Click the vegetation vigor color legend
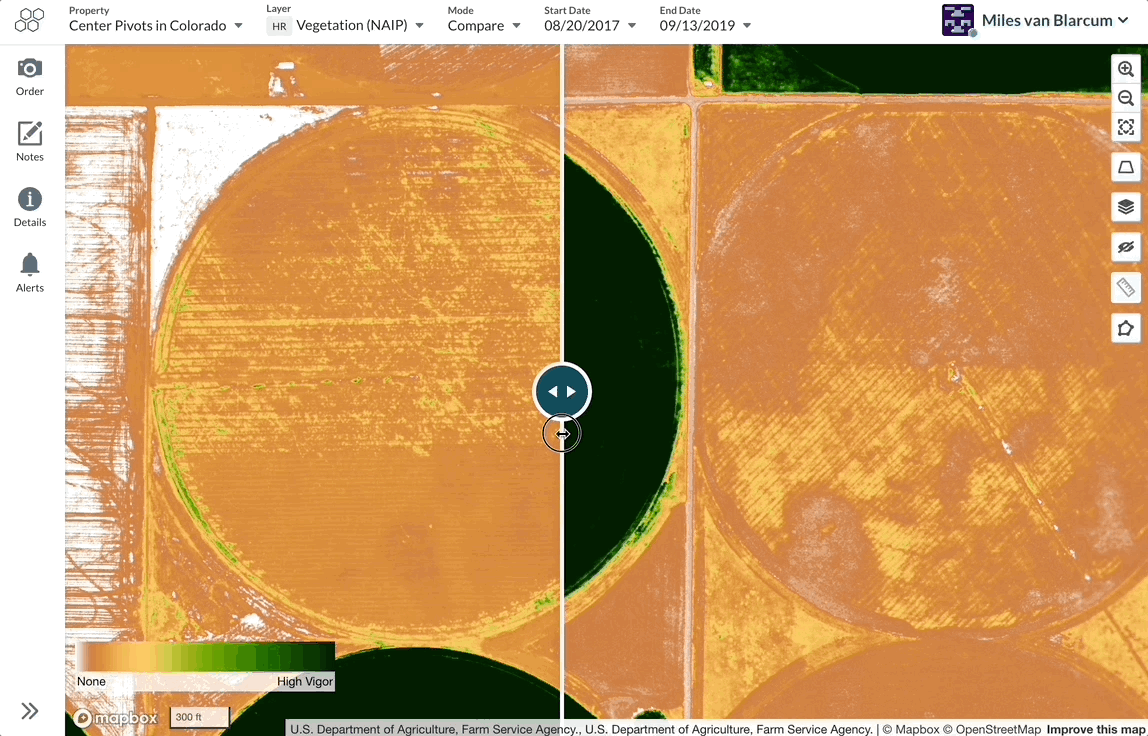 pos(206,655)
